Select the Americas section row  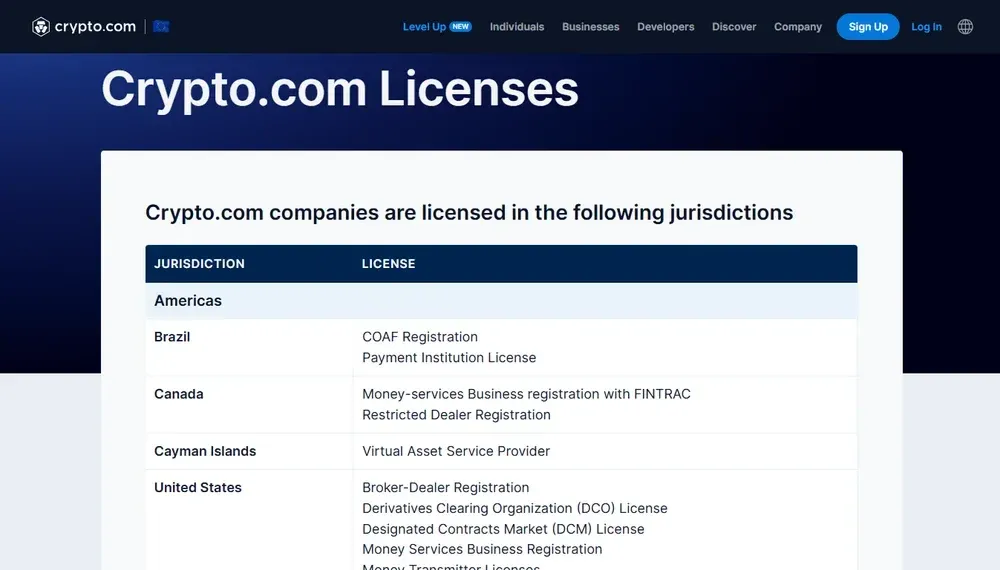(x=501, y=301)
